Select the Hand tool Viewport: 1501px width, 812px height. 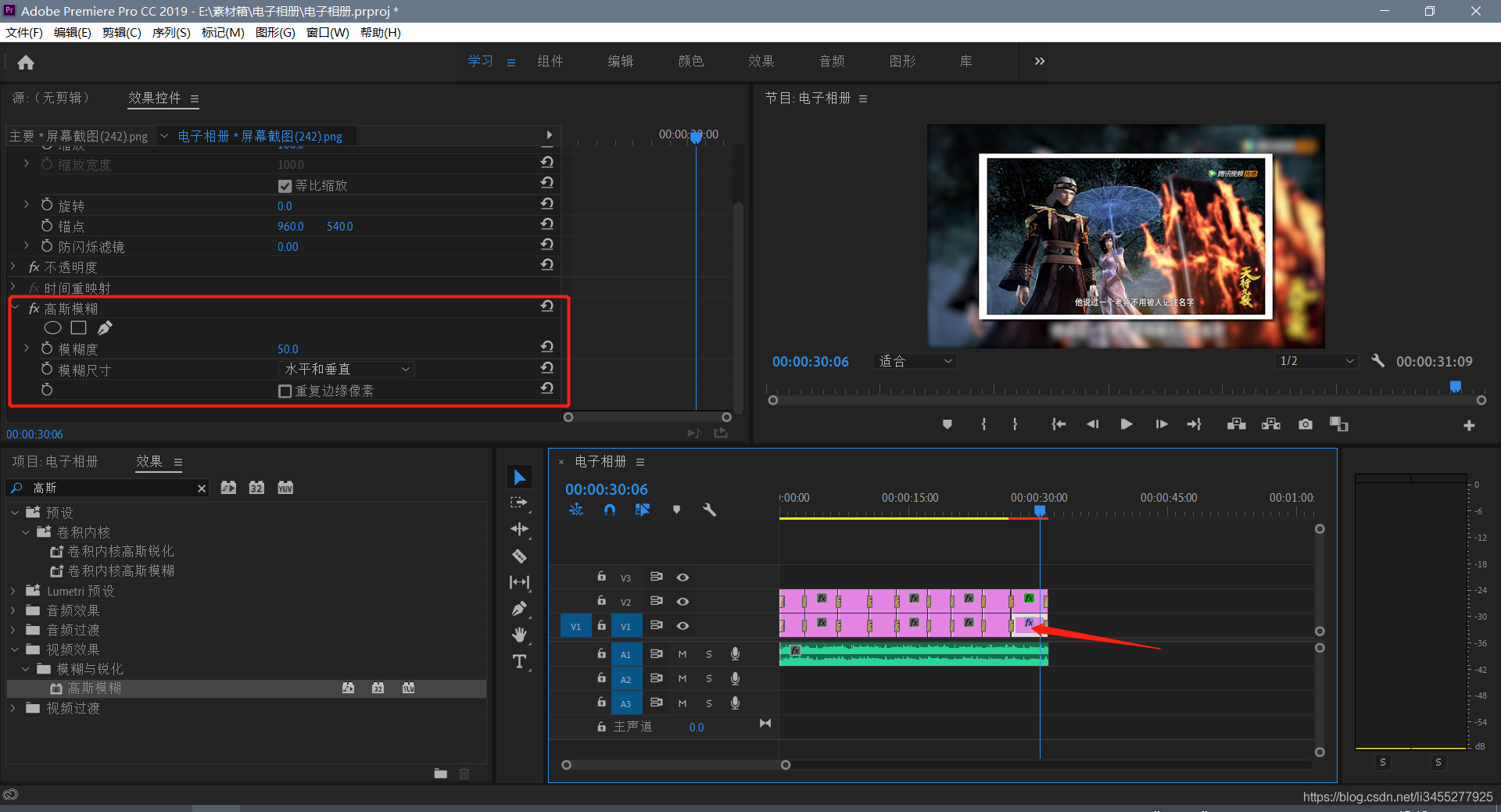click(x=519, y=635)
